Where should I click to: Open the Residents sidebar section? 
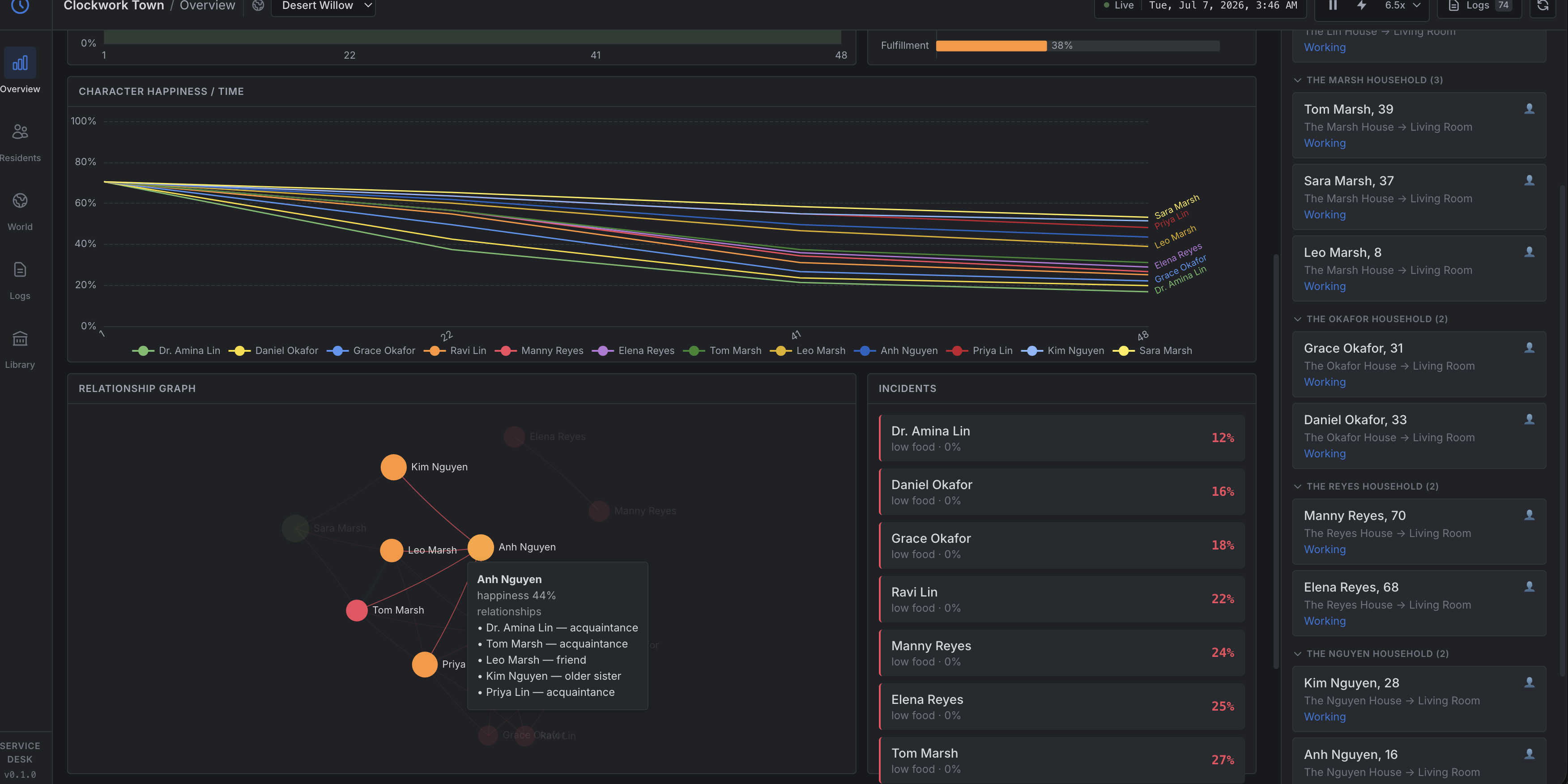tap(20, 142)
